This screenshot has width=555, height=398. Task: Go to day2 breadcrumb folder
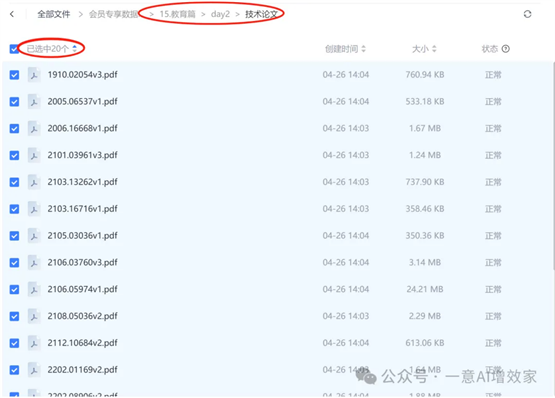point(220,14)
